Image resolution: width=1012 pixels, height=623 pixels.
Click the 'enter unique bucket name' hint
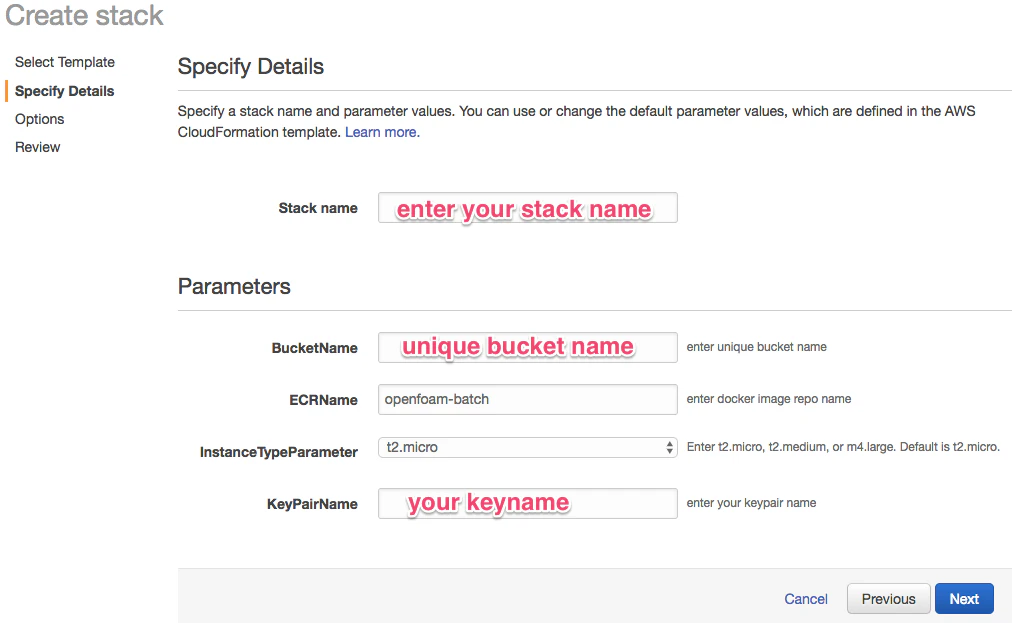756,347
